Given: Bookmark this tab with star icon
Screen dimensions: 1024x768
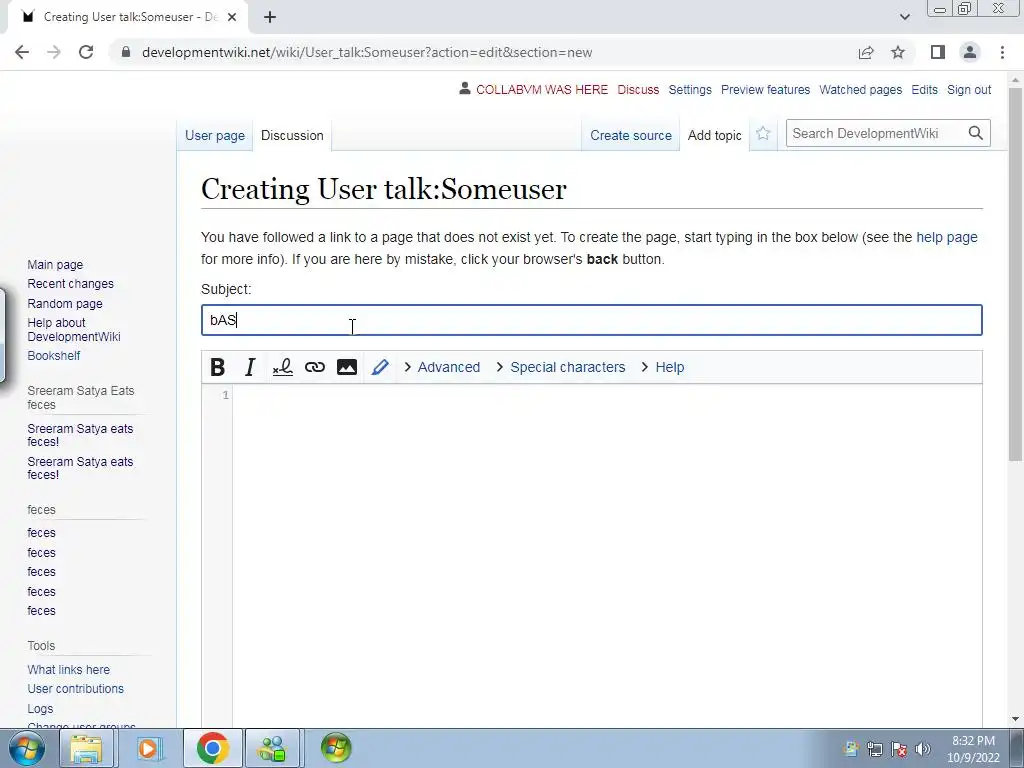Looking at the screenshot, I should tap(898, 52).
